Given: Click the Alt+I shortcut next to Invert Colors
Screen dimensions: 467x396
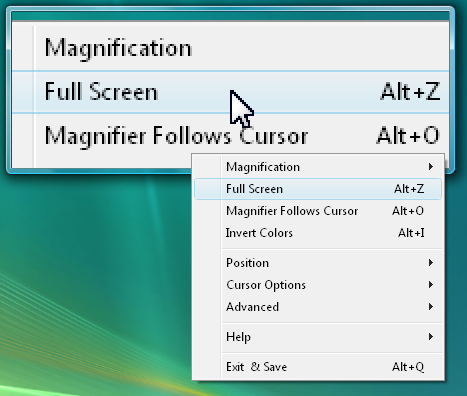Looking at the screenshot, I should coord(411,233).
